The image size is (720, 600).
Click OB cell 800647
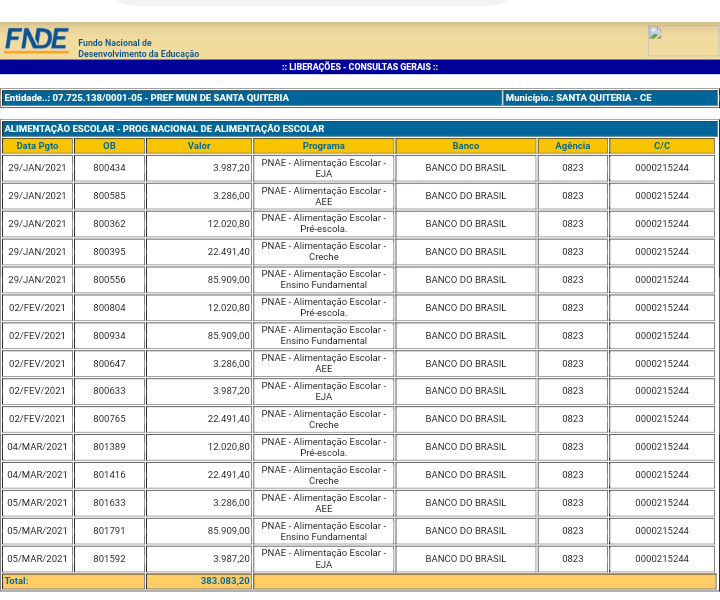(x=109, y=364)
